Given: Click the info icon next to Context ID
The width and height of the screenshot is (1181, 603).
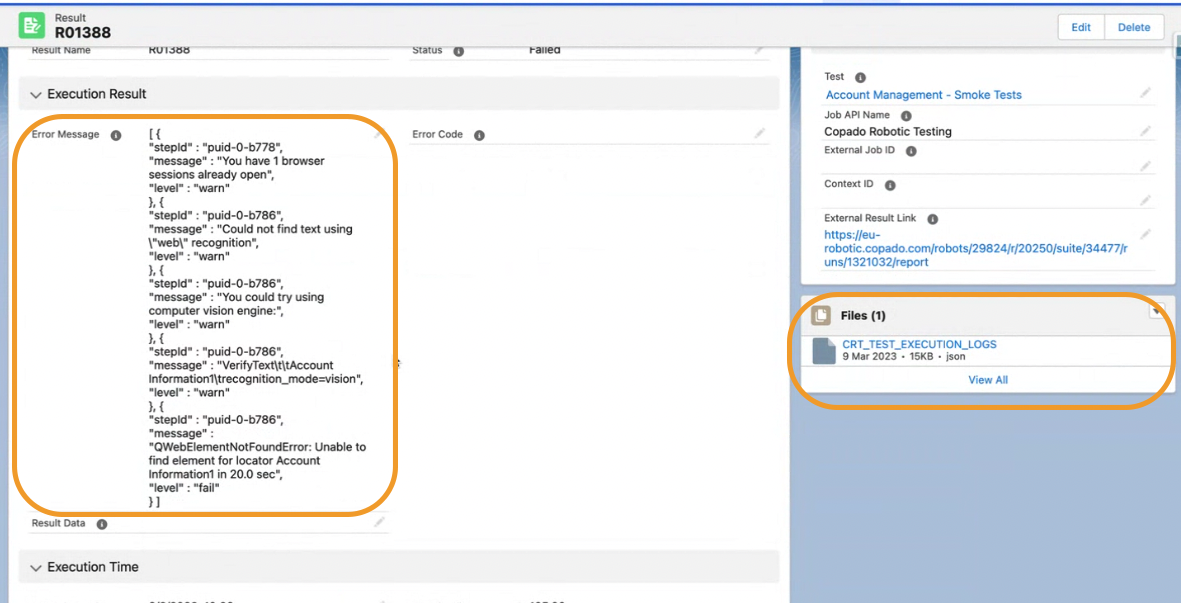Looking at the screenshot, I should tap(890, 185).
